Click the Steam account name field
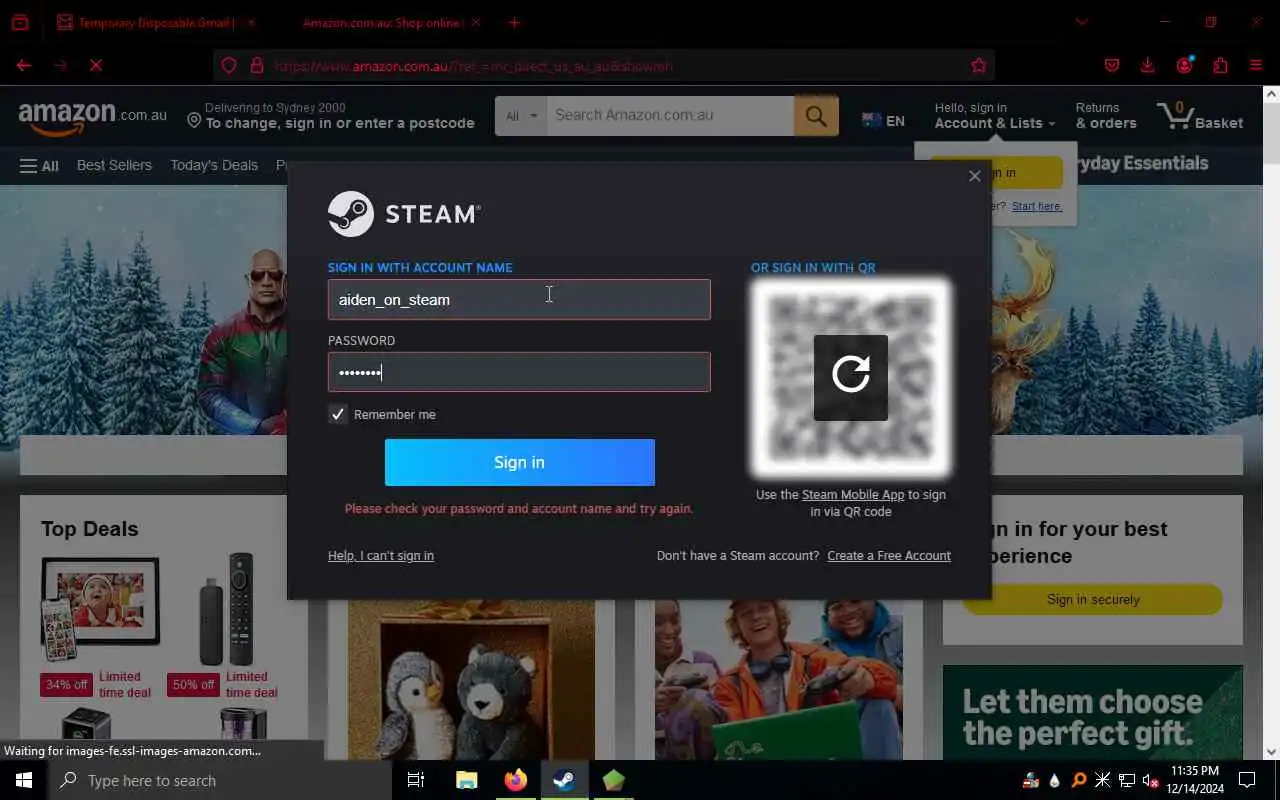Image resolution: width=1280 pixels, height=800 pixels. [x=519, y=300]
